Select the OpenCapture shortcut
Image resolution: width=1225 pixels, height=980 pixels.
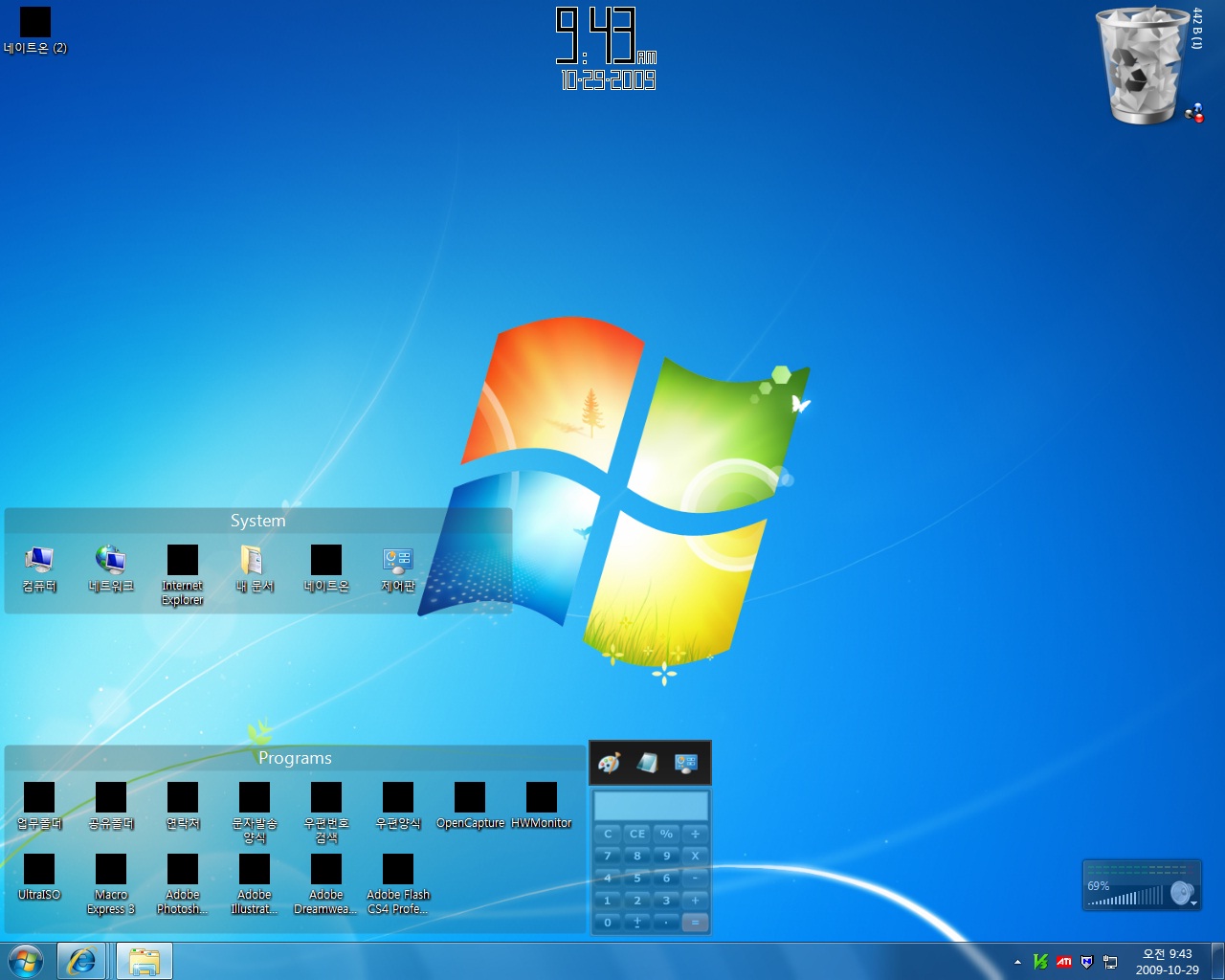[x=470, y=806]
